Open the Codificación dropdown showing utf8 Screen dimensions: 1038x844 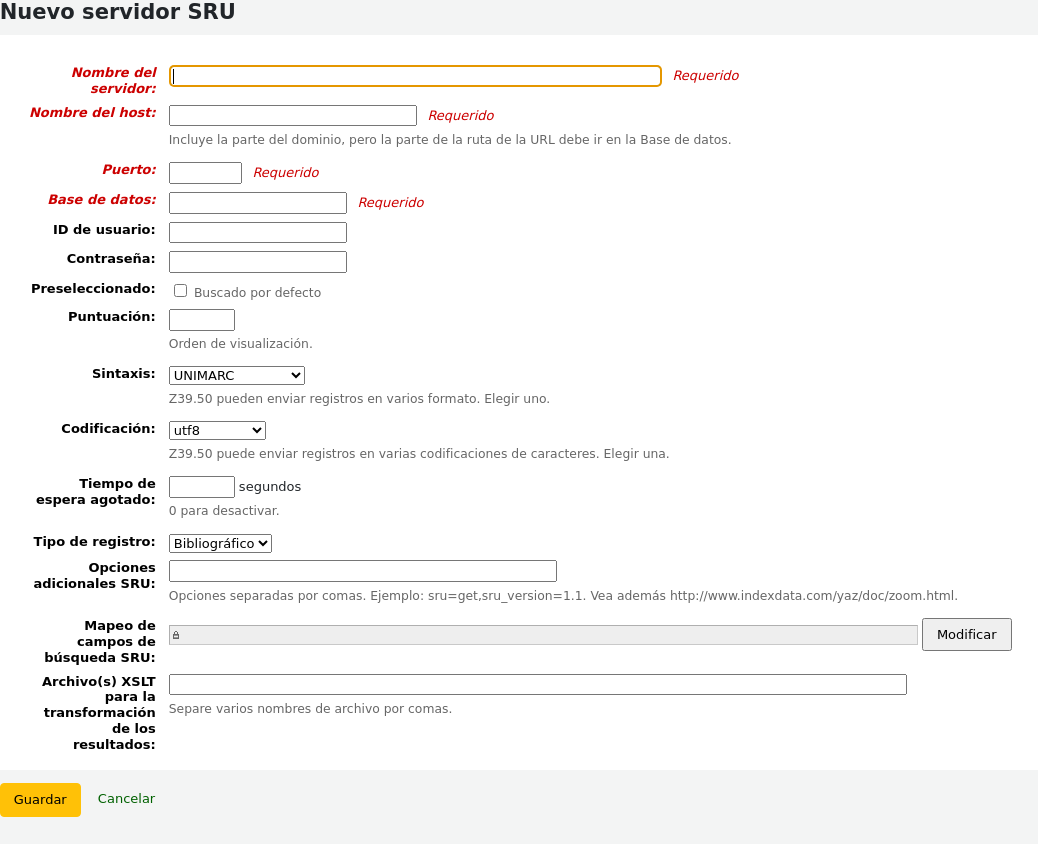pyautogui.click(x=217, y=430)
